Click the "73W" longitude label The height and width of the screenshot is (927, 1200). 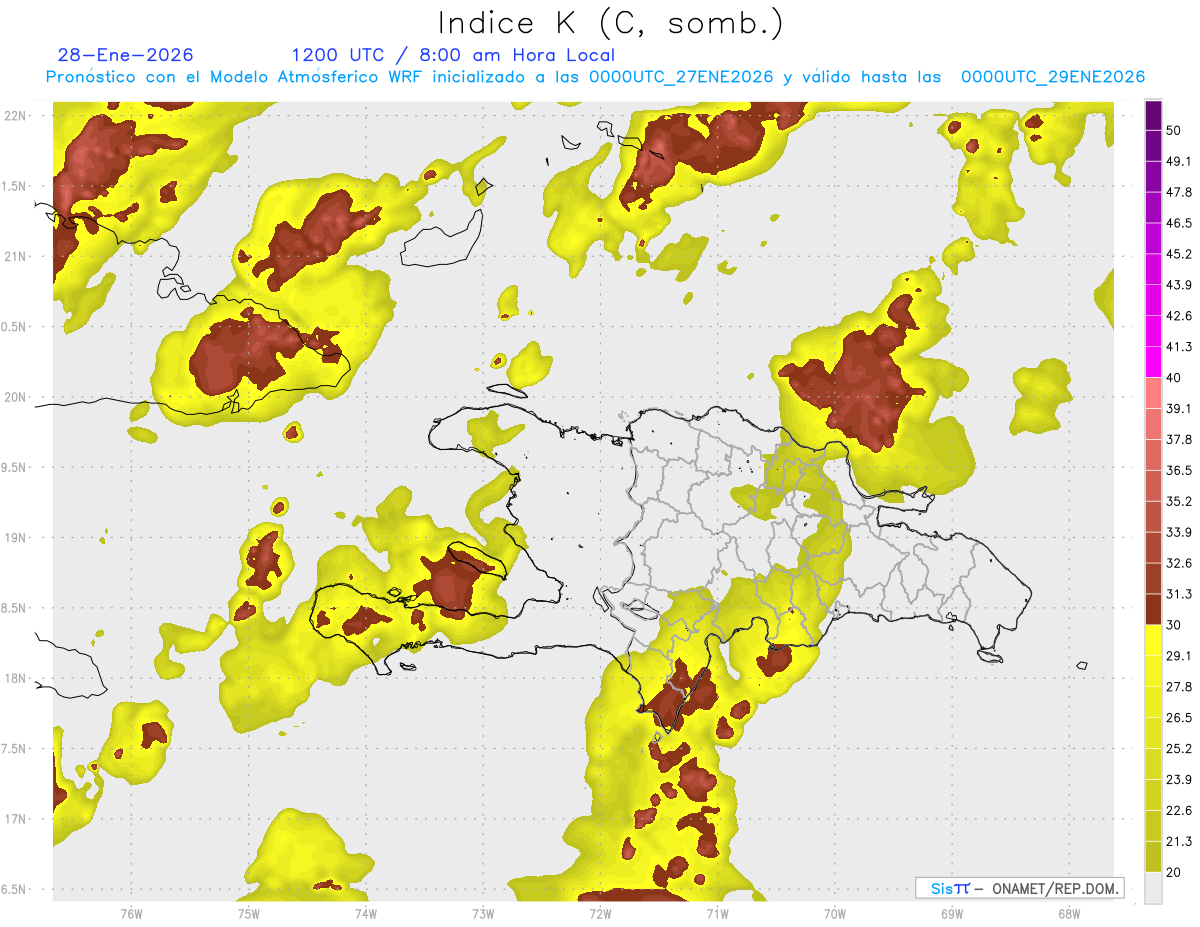point(483,913)
